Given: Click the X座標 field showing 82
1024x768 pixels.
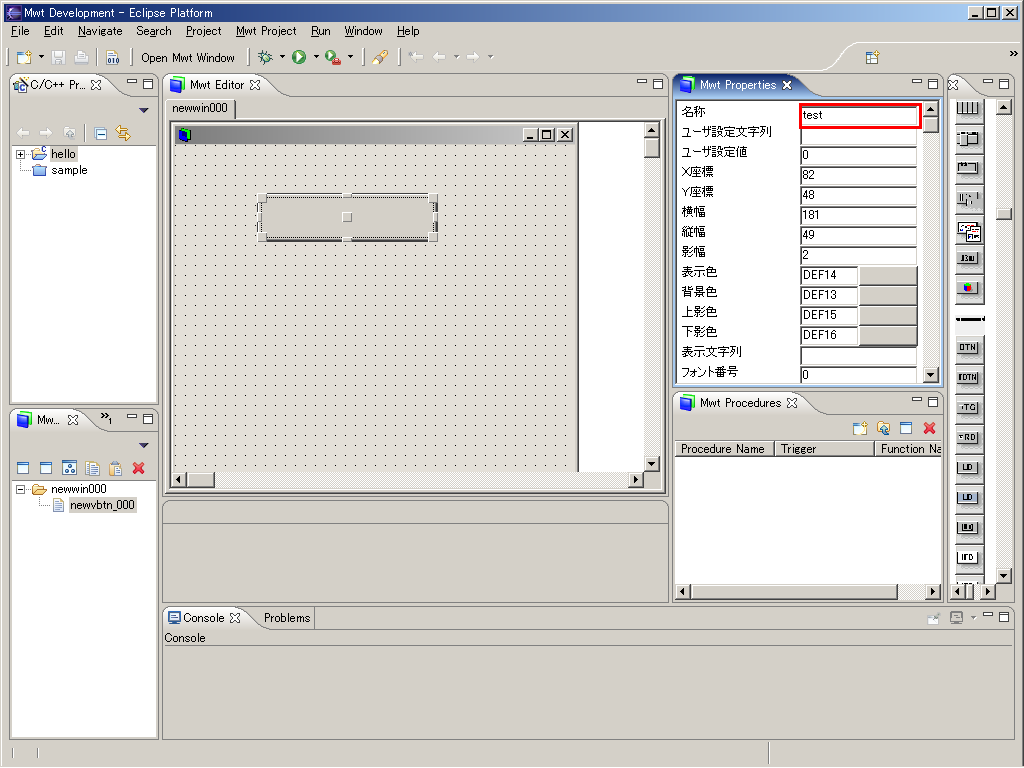Looking at the screenshot, I should pos(858,175).
